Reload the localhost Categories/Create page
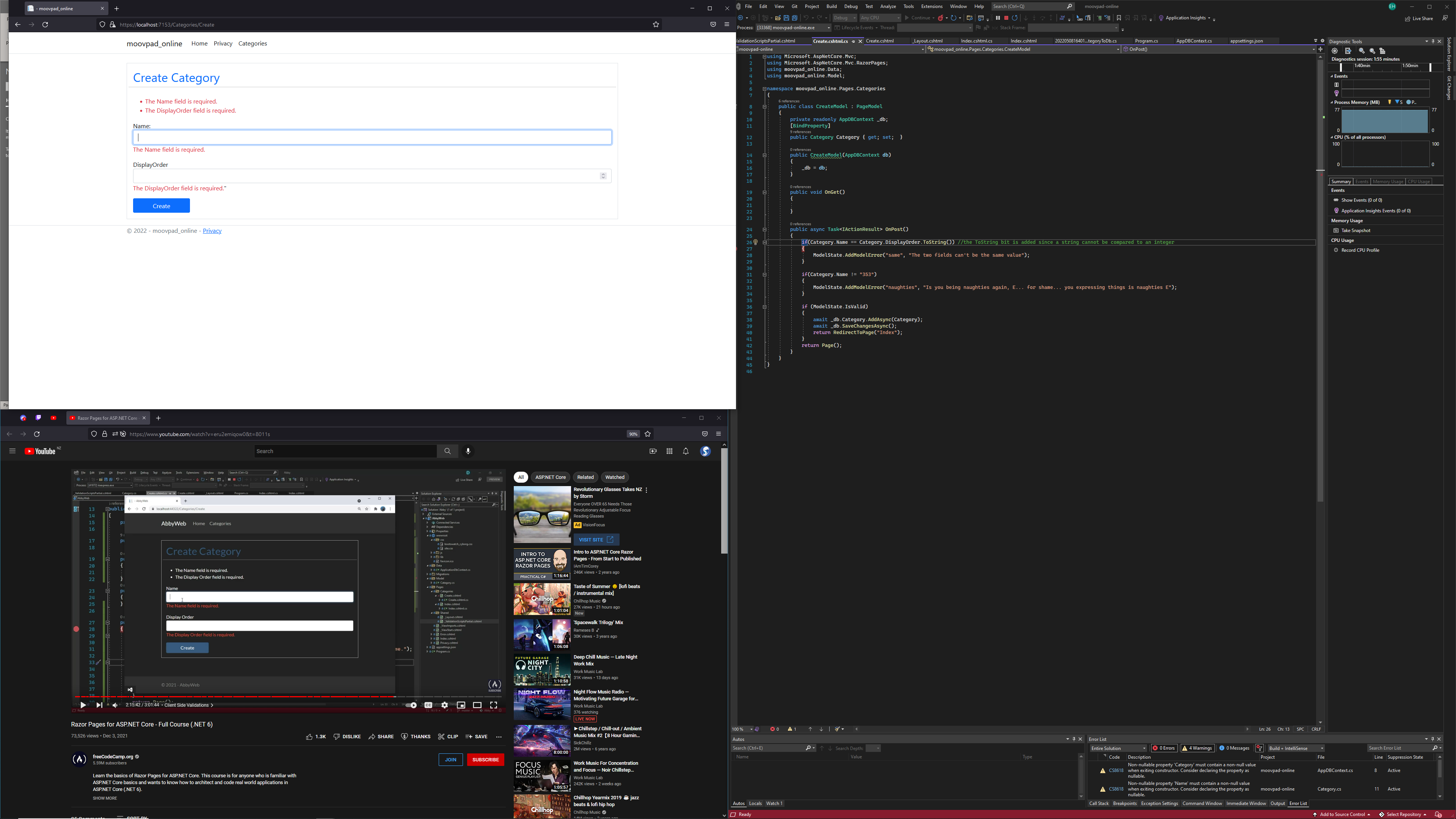 click(45, 24)
